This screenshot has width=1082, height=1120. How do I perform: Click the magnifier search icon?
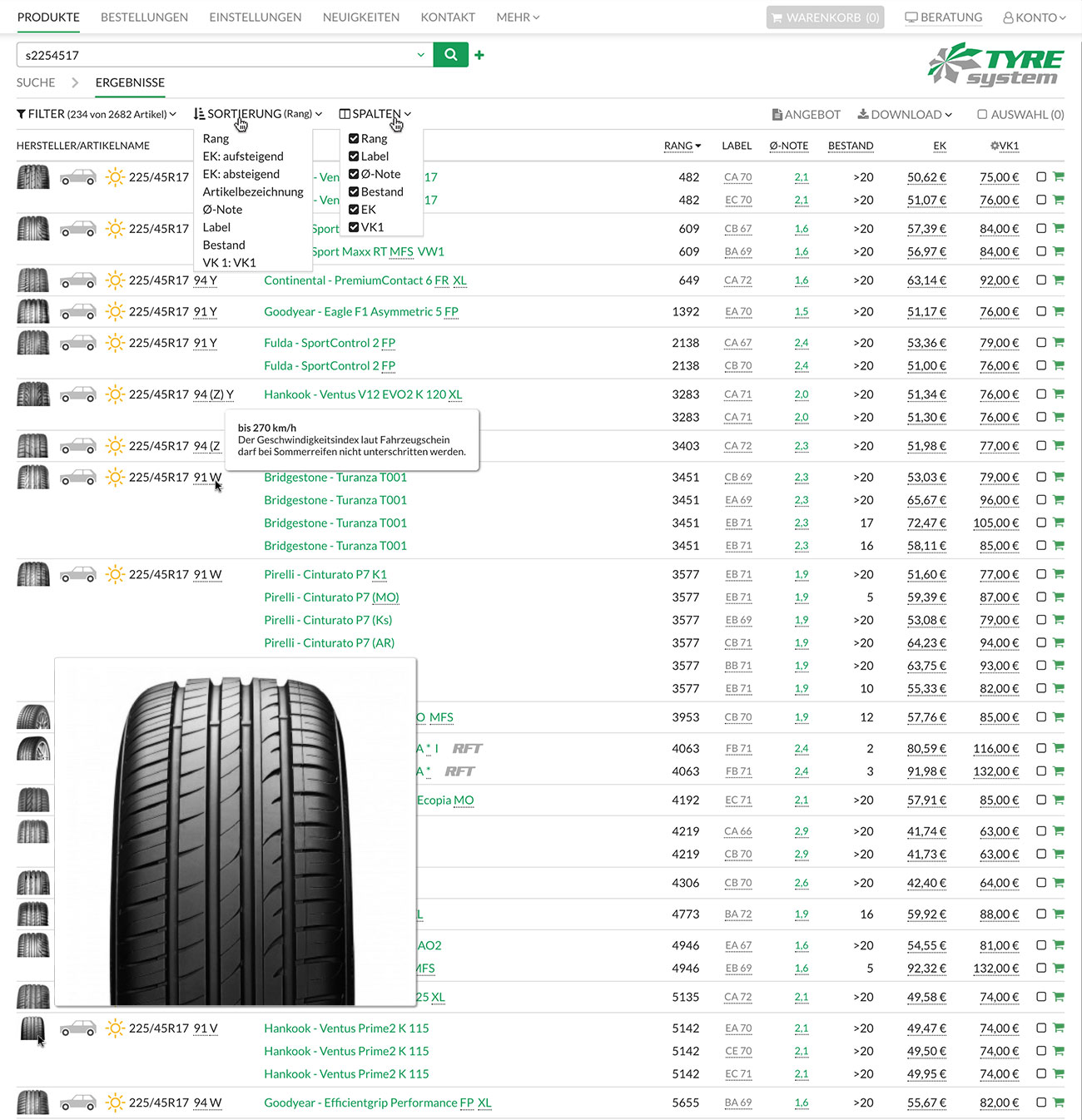[x=450, y=54]
